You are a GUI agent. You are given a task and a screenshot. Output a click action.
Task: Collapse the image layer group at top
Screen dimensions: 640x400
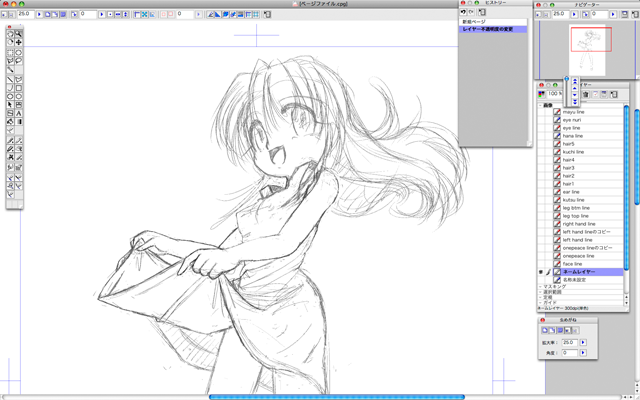point(540,104)
